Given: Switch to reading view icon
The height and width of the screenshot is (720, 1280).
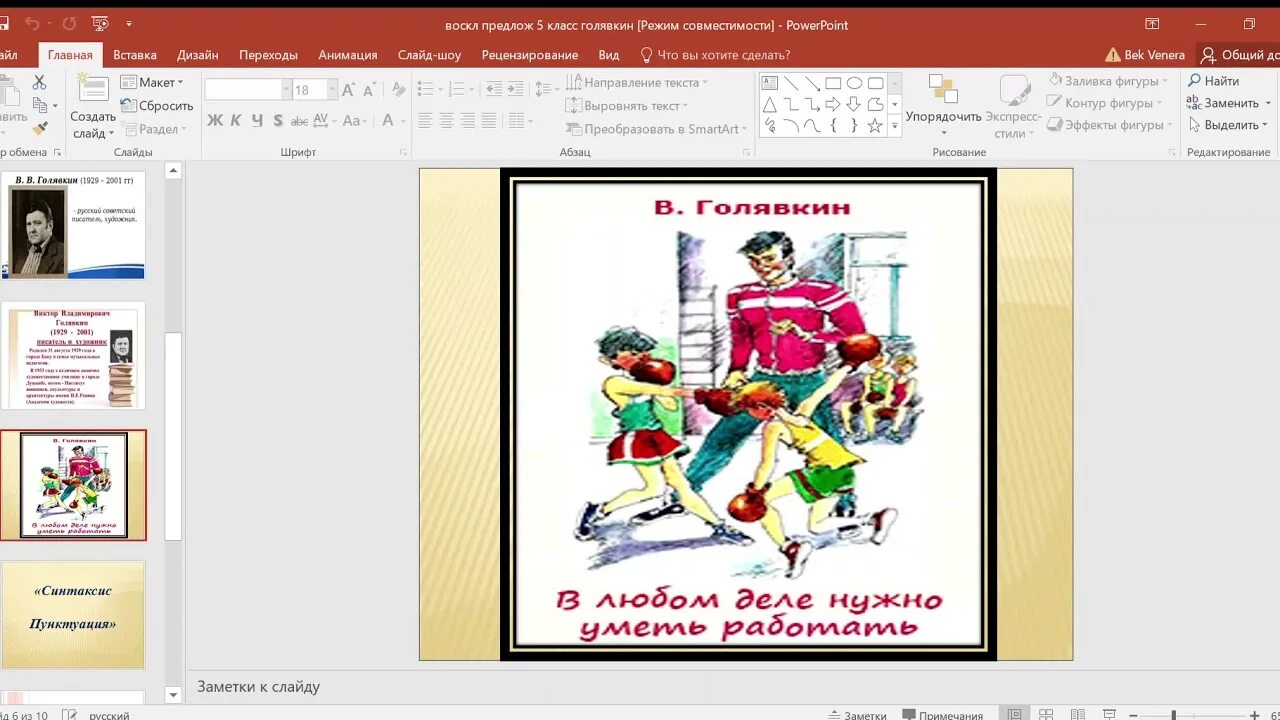Looking at the screenshot, I should click(x=1078, y=714).
